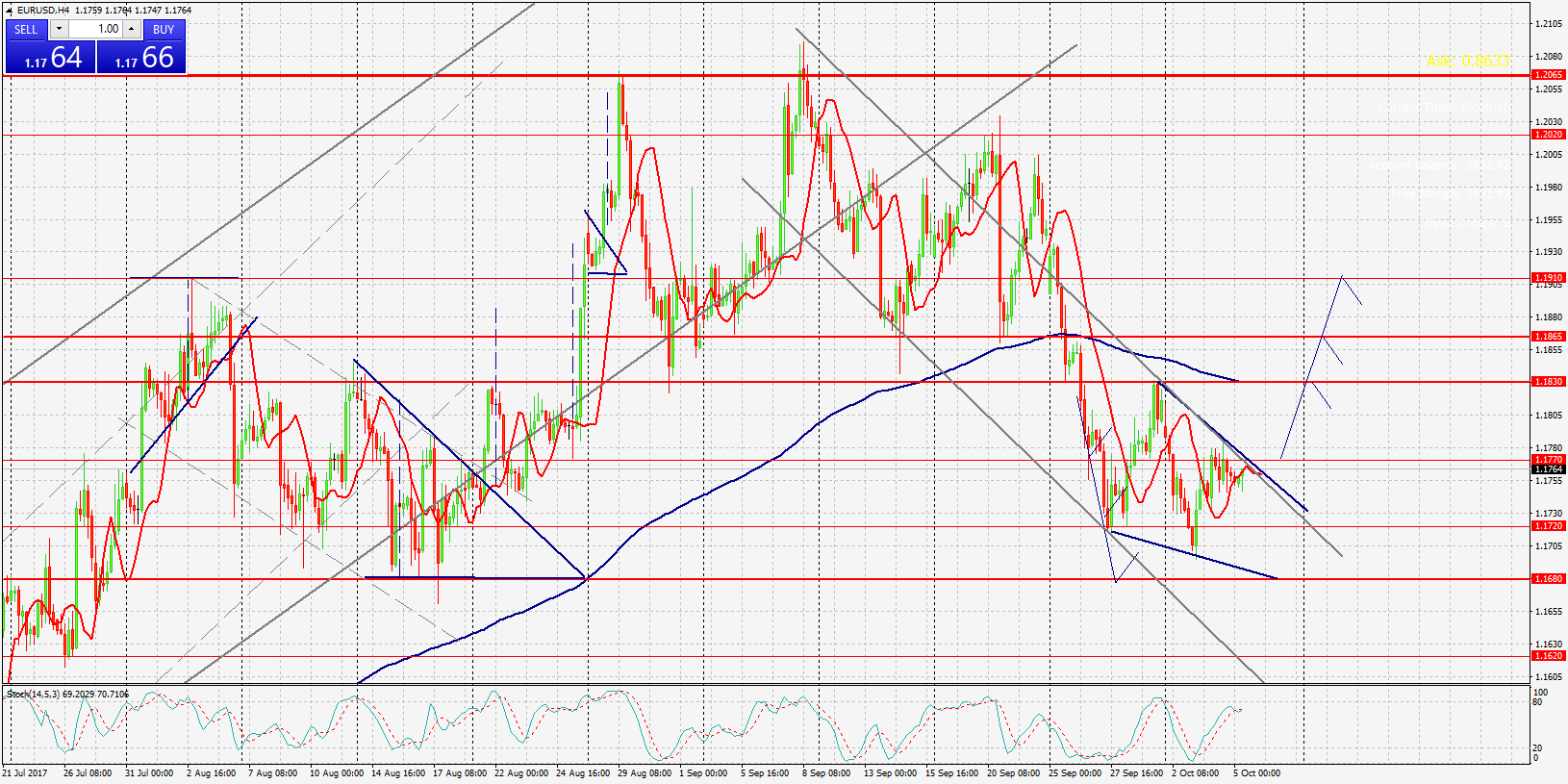Select the 1.1865 red price level tag
Screen dimensions: 1568x784
coord(1548,337)
